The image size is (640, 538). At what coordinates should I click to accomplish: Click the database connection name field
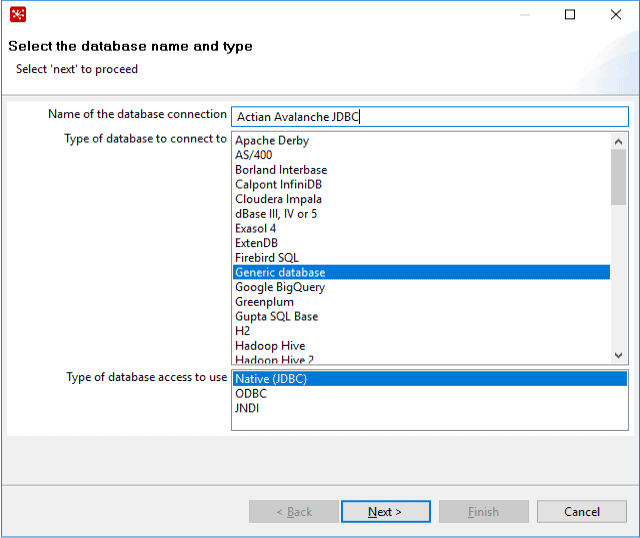[x=430, y=117]
